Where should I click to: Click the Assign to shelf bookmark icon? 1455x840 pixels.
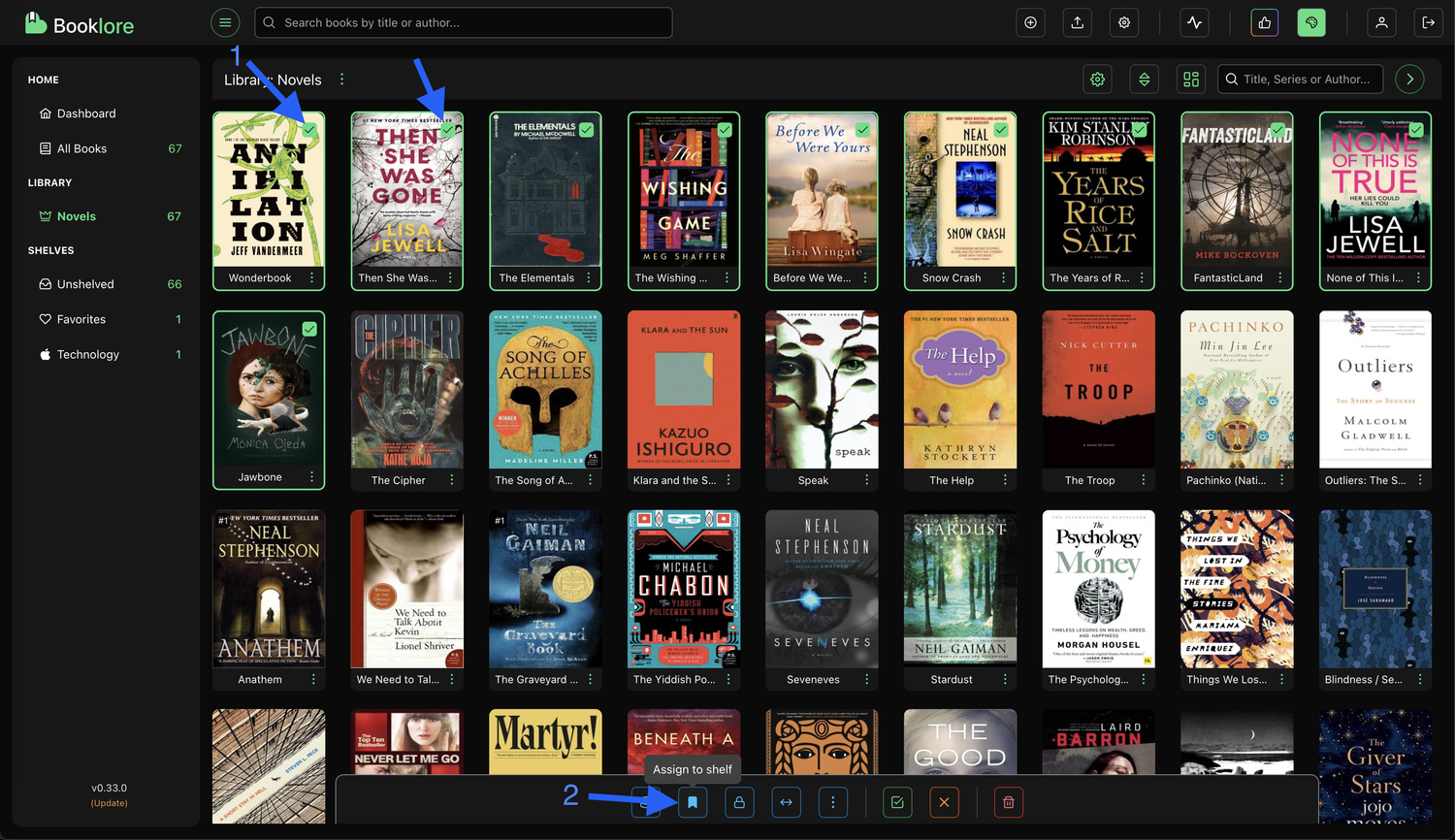point(693,802)
